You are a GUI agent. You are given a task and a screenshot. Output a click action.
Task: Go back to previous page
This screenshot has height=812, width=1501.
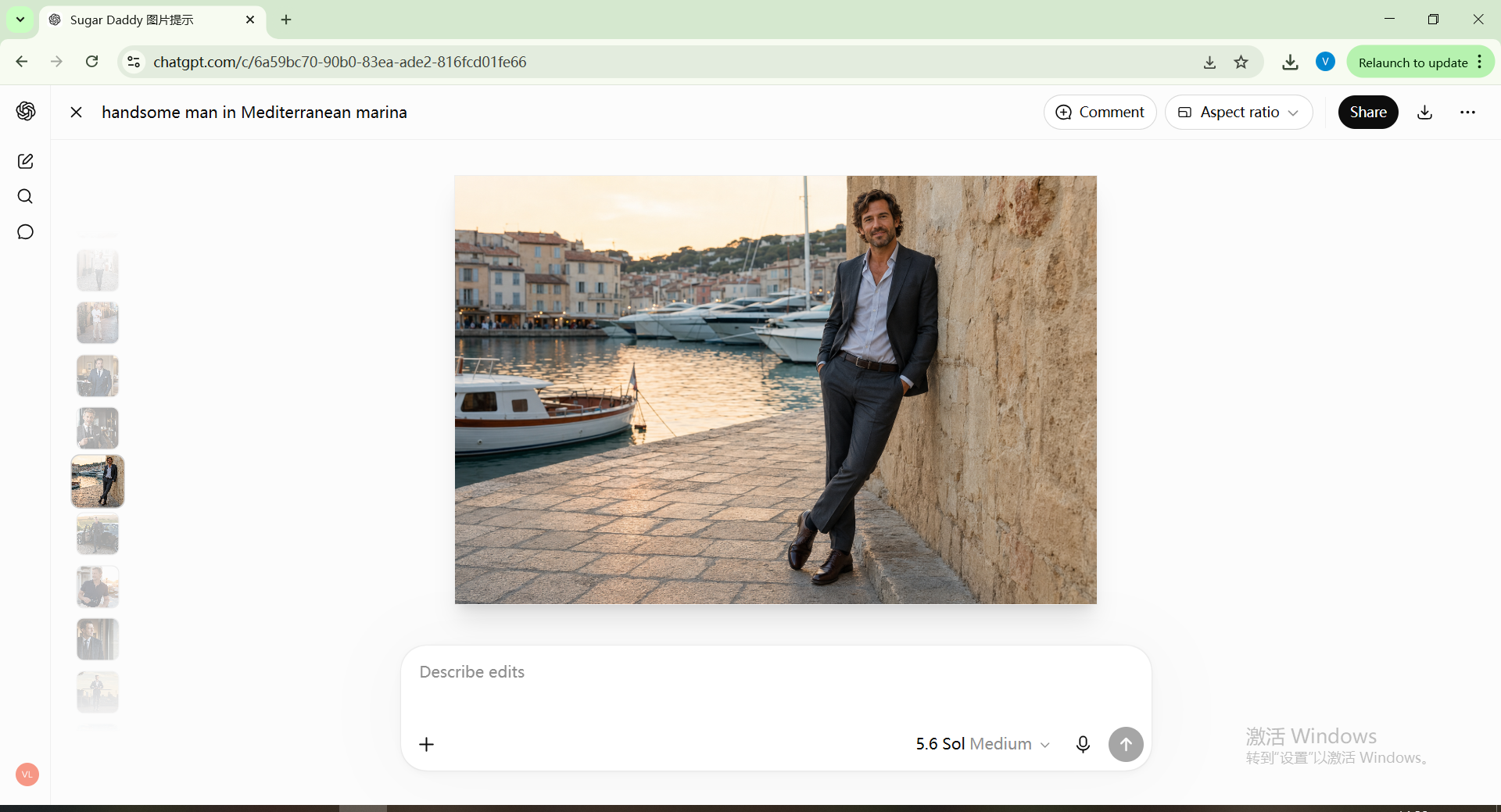(22, 61)
